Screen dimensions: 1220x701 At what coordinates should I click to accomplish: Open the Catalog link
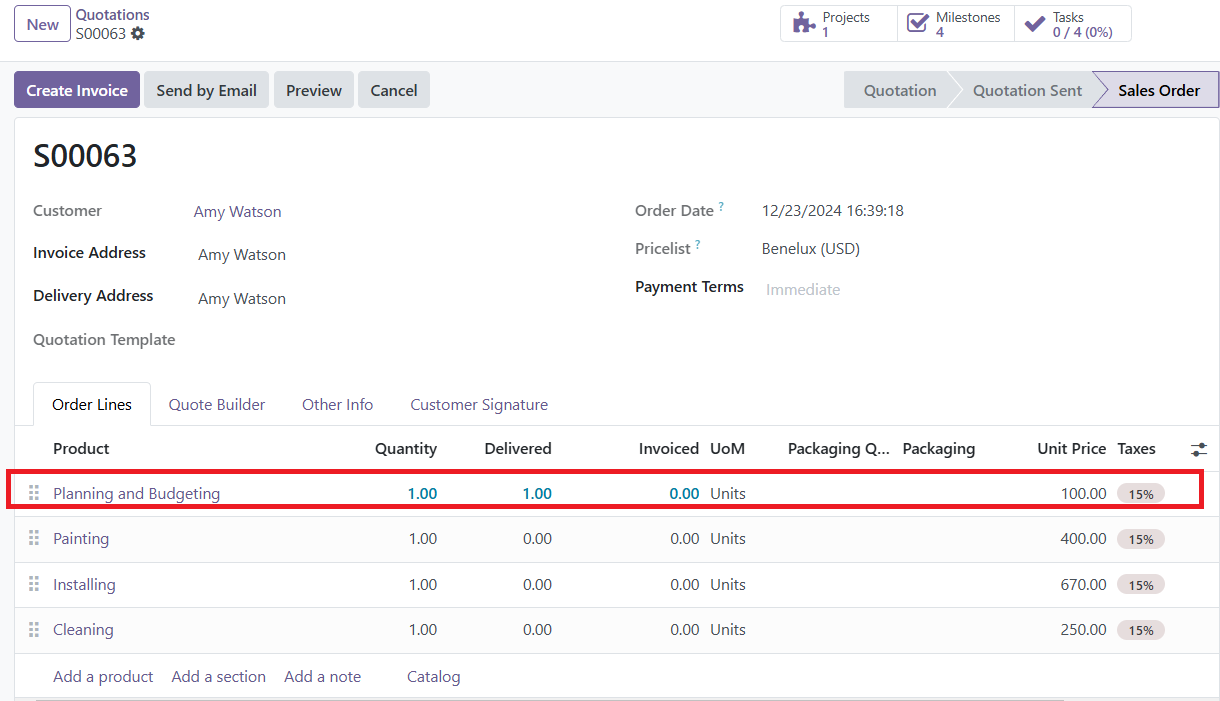point(434,677)
